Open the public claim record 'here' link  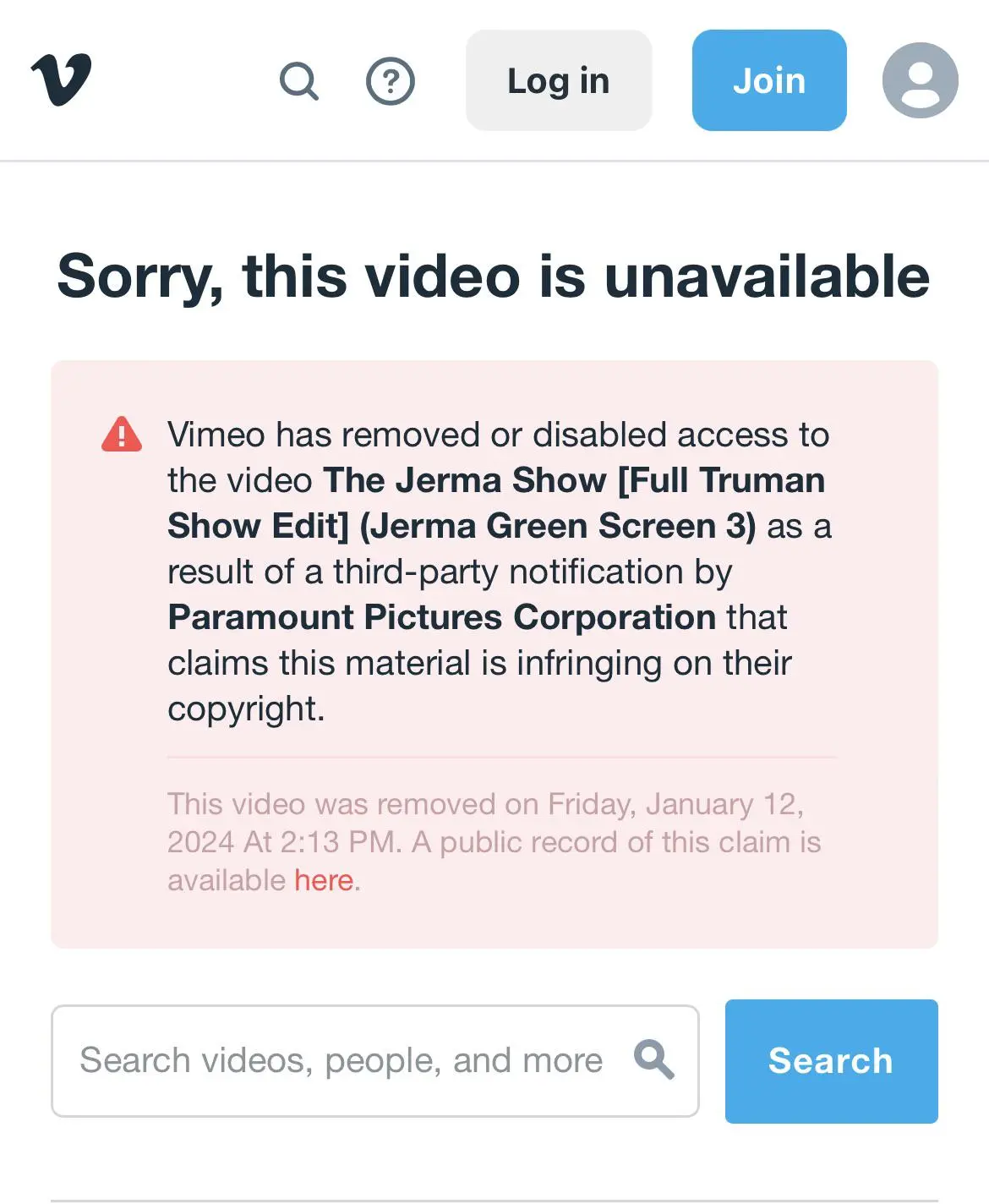[x=324, y=880]
